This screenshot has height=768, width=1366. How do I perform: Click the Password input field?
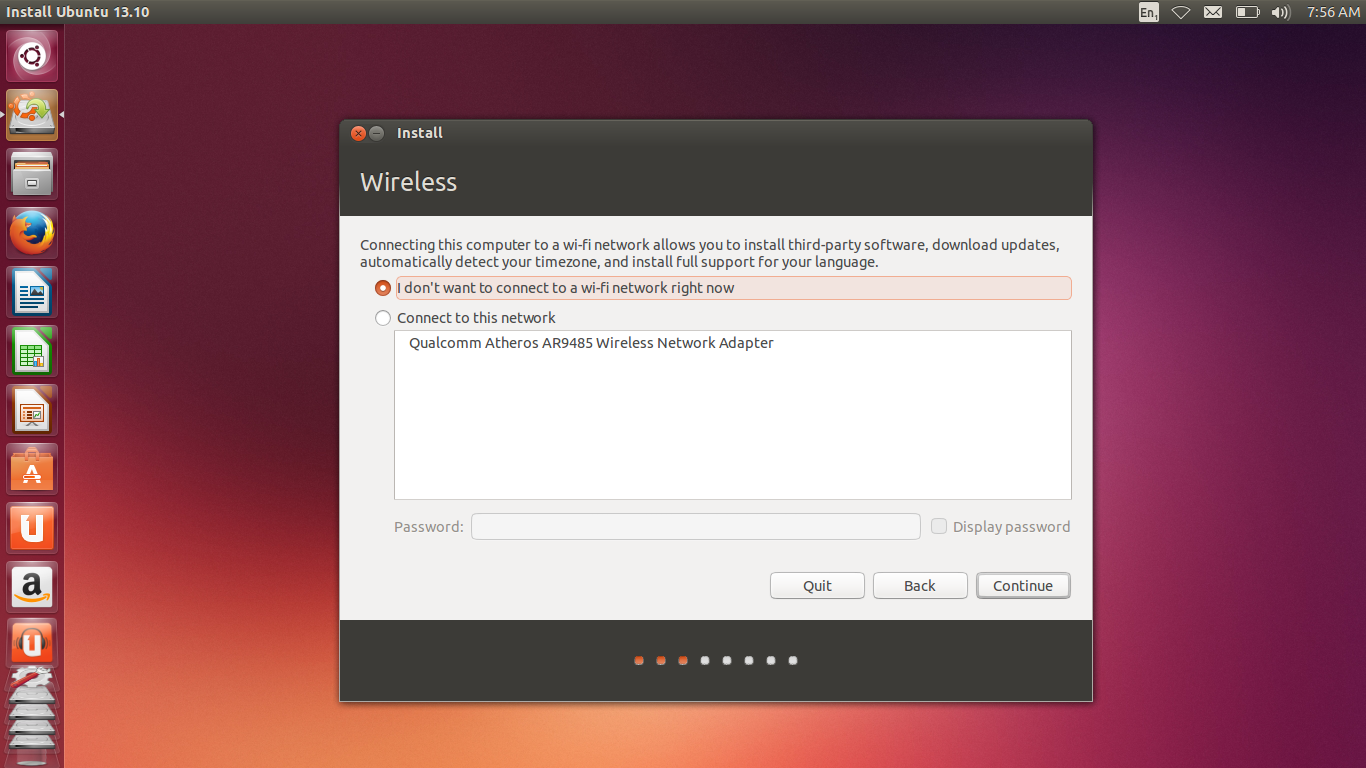[x=696, y=526]
